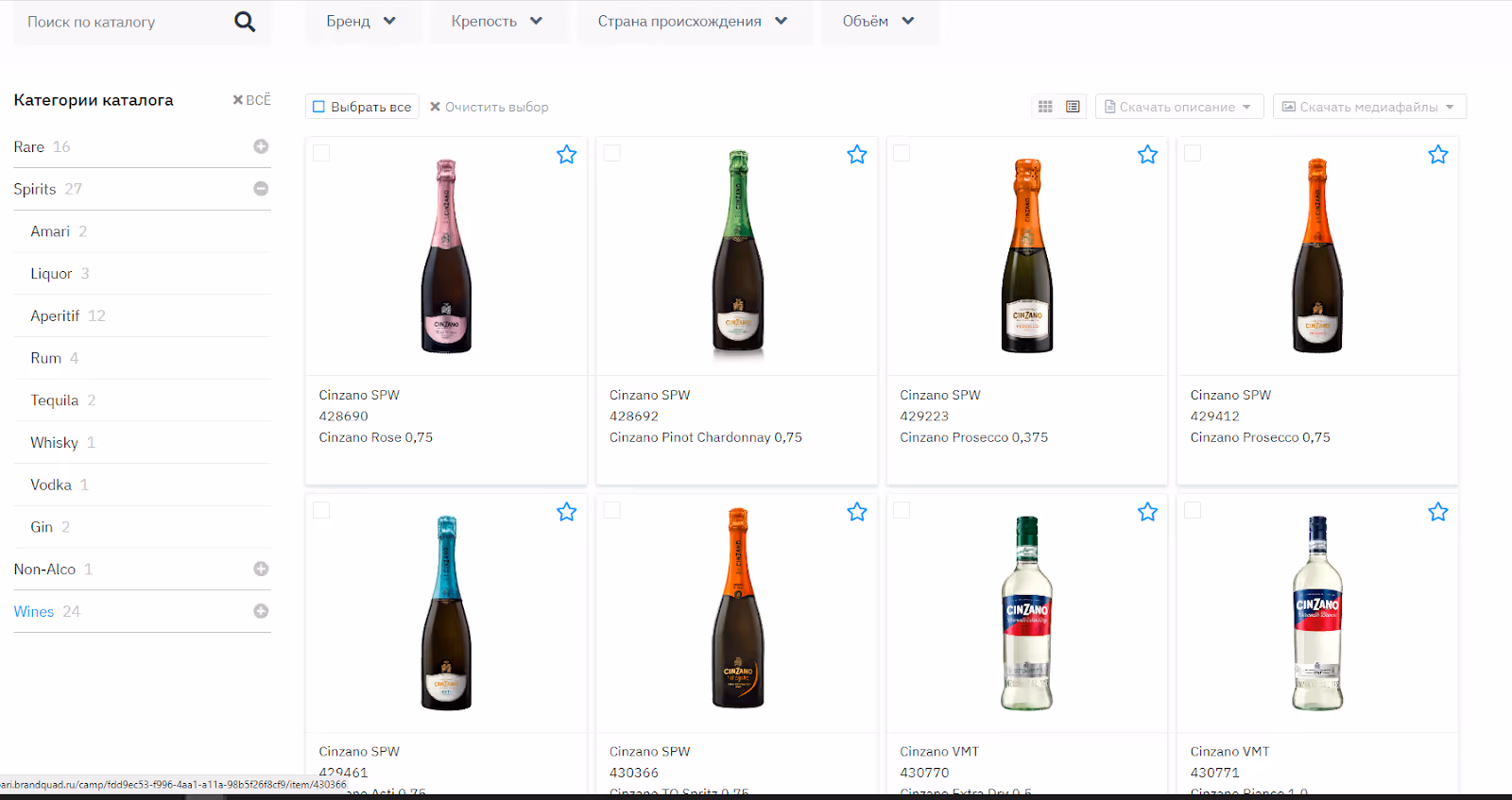1512x800 pixels.
Task: Click the title Cinzano Rose 0,75
Action: pos(376,437)
